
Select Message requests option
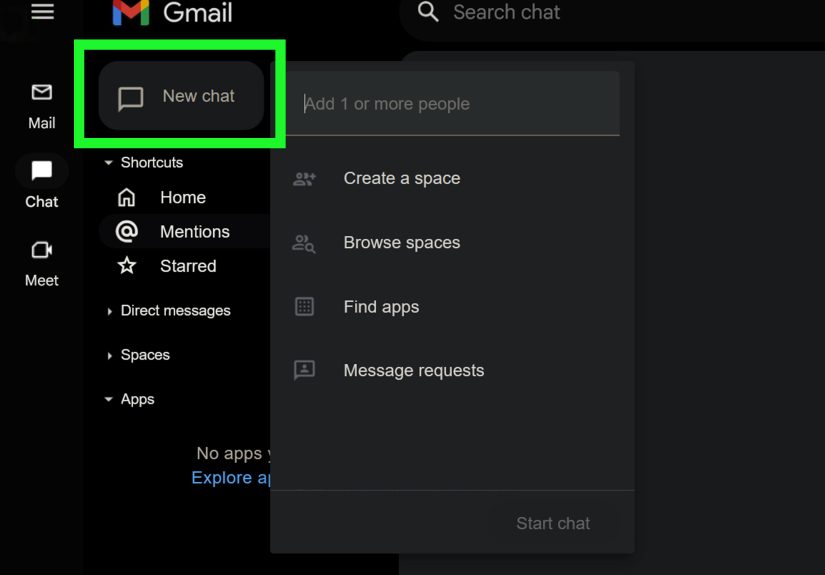coord(452,370)
